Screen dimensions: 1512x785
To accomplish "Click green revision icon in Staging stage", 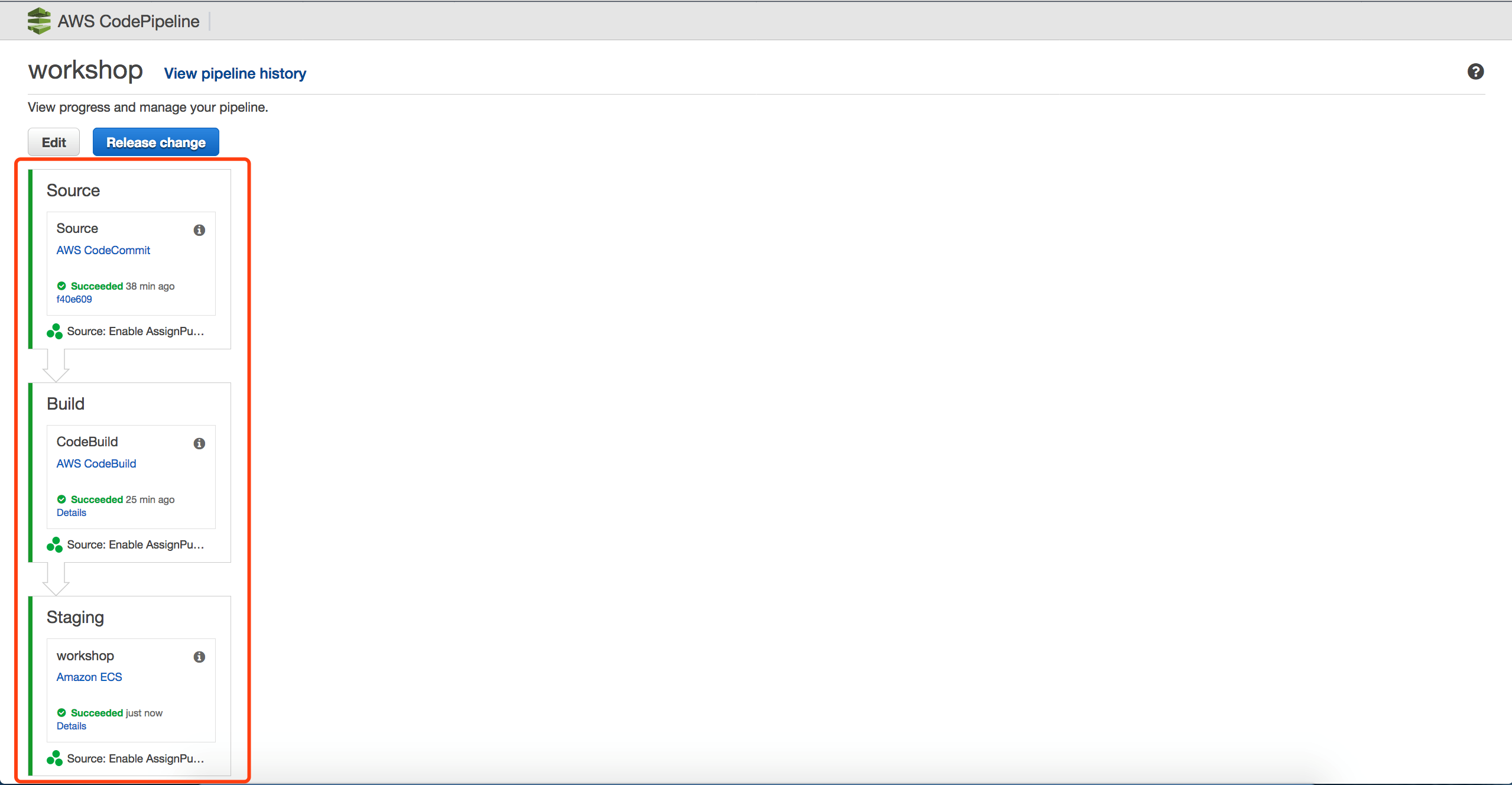I will click(54, 758).
